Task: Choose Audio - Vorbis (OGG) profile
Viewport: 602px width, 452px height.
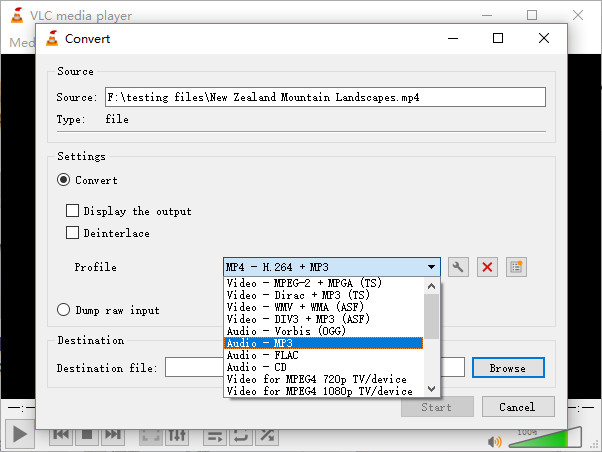Action: [323, 331]
